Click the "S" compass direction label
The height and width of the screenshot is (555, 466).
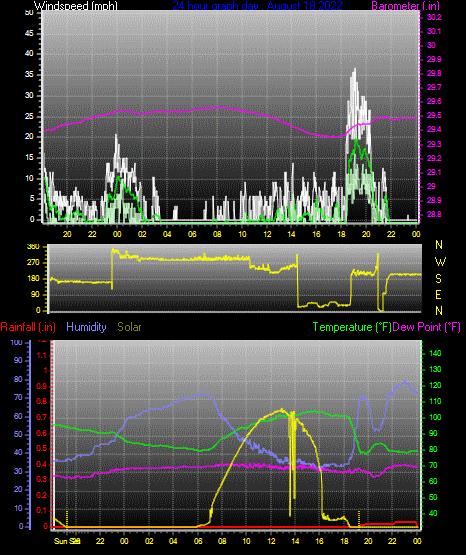(x=438, y=279)
